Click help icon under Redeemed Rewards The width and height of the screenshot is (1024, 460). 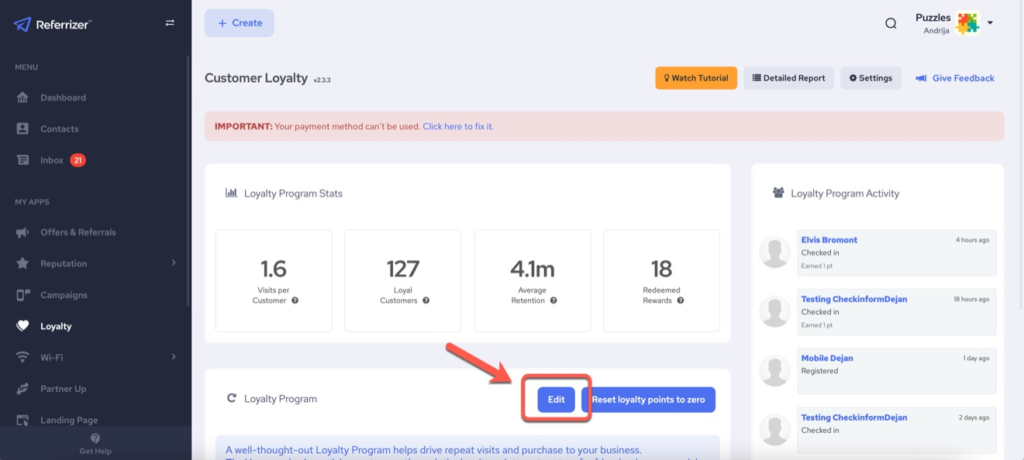[683, 300]
